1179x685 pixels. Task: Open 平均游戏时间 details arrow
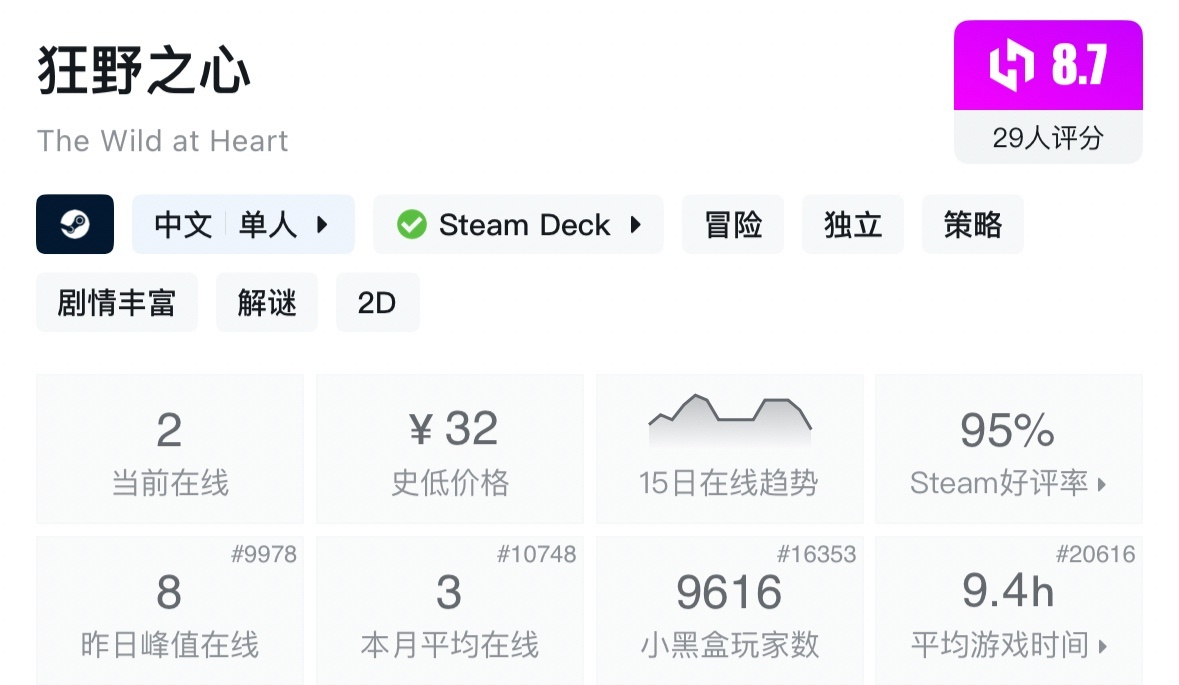pyautogui.click(x=1102, y=647)
